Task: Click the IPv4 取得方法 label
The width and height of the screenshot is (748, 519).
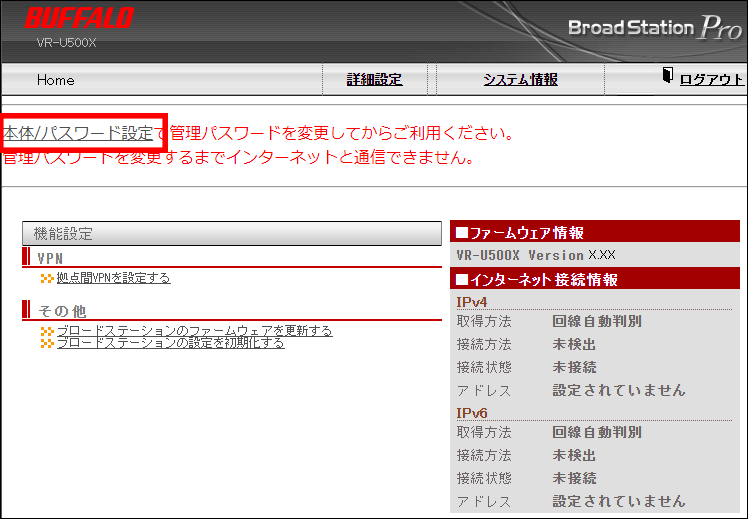Action: coord(484,321)
